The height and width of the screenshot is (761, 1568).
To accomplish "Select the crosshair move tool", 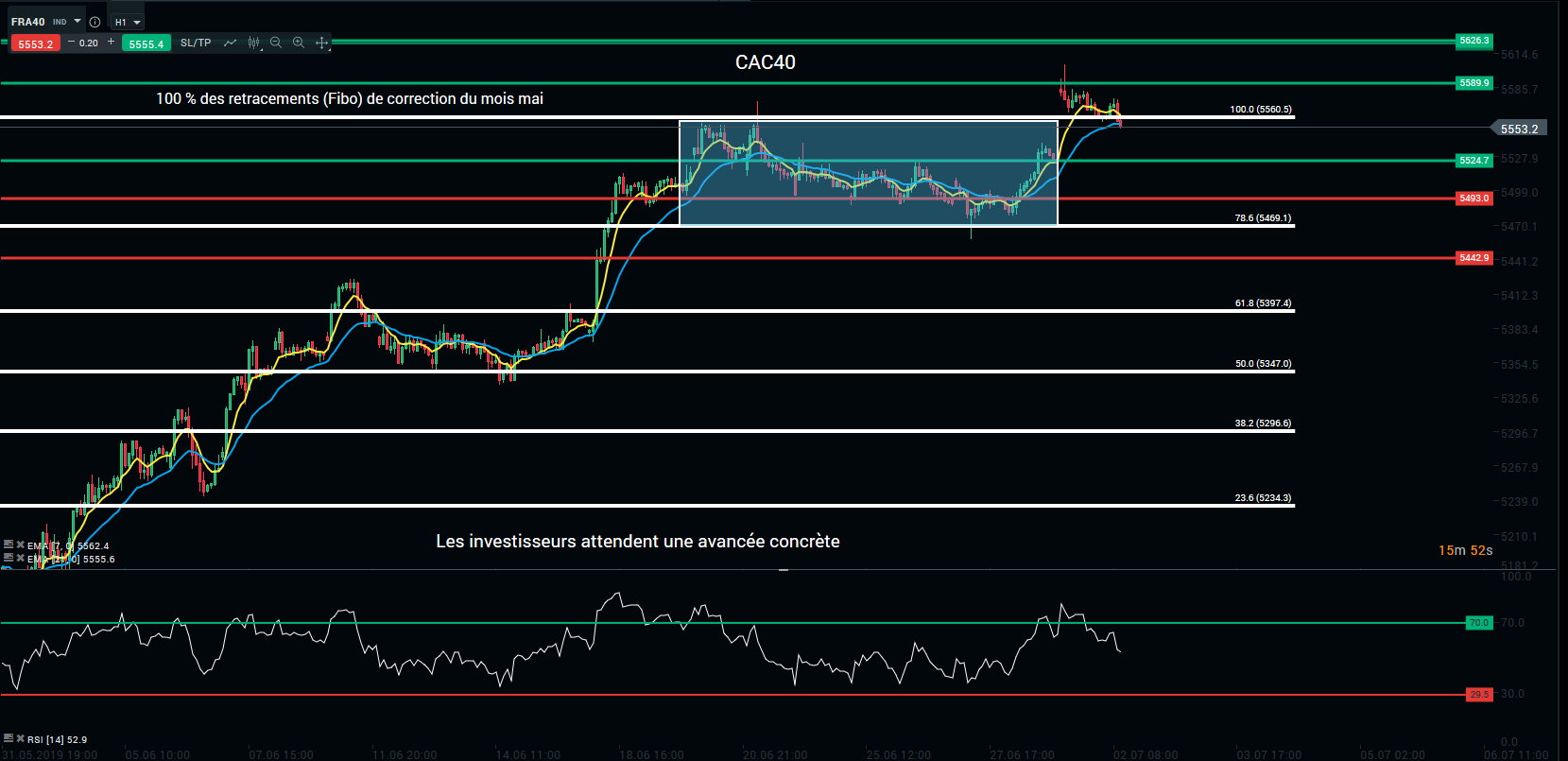I will [321, 43].
